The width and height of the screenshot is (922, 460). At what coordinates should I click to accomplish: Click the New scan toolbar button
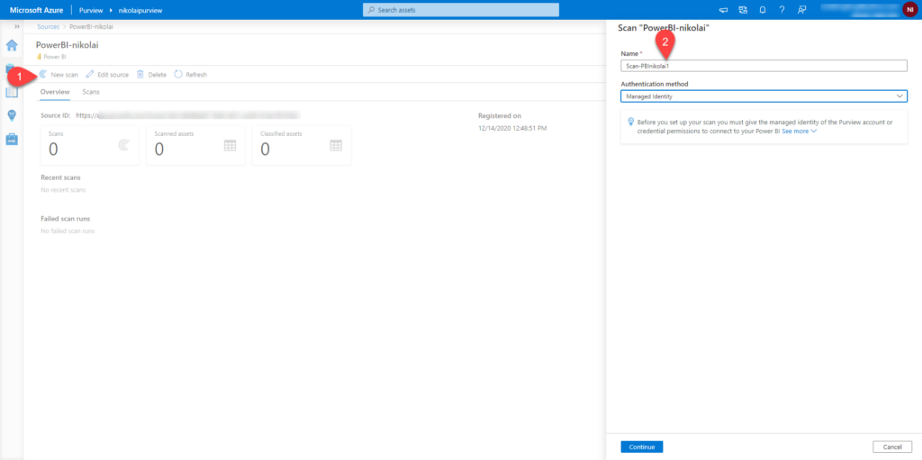click(59, 75)
